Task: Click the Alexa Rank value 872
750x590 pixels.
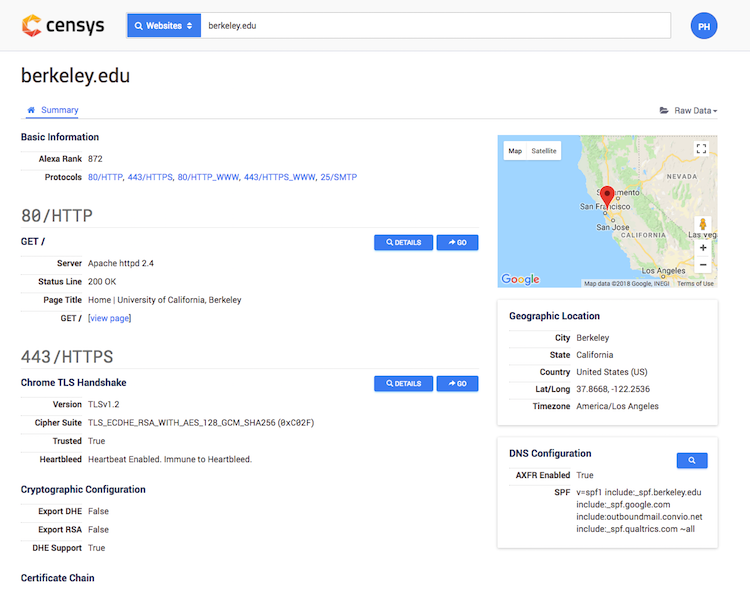Action: pos(95,159)
